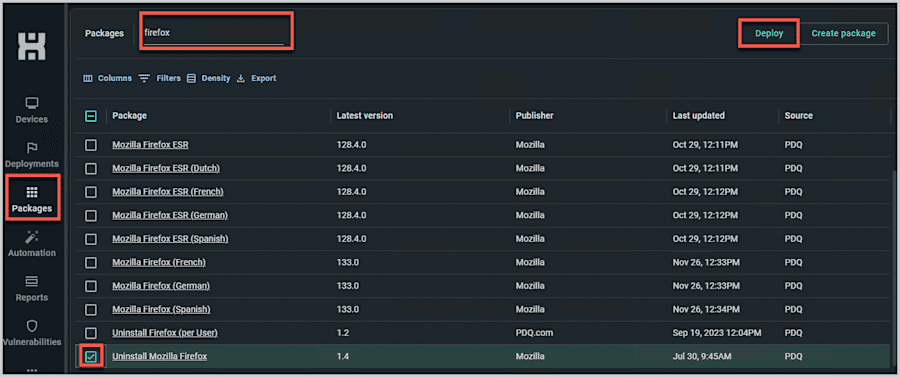This screenshot has height=377, width=900.
Task: Change table Density setting
Action: [x=208, y=78]
